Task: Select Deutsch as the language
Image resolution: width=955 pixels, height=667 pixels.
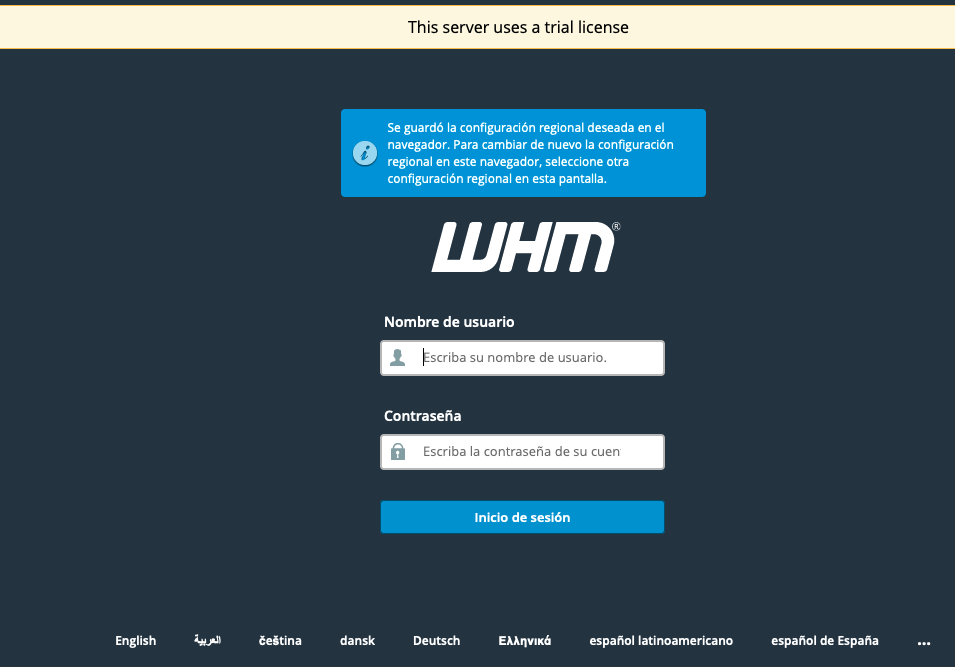Action: [x=437, y=641]
